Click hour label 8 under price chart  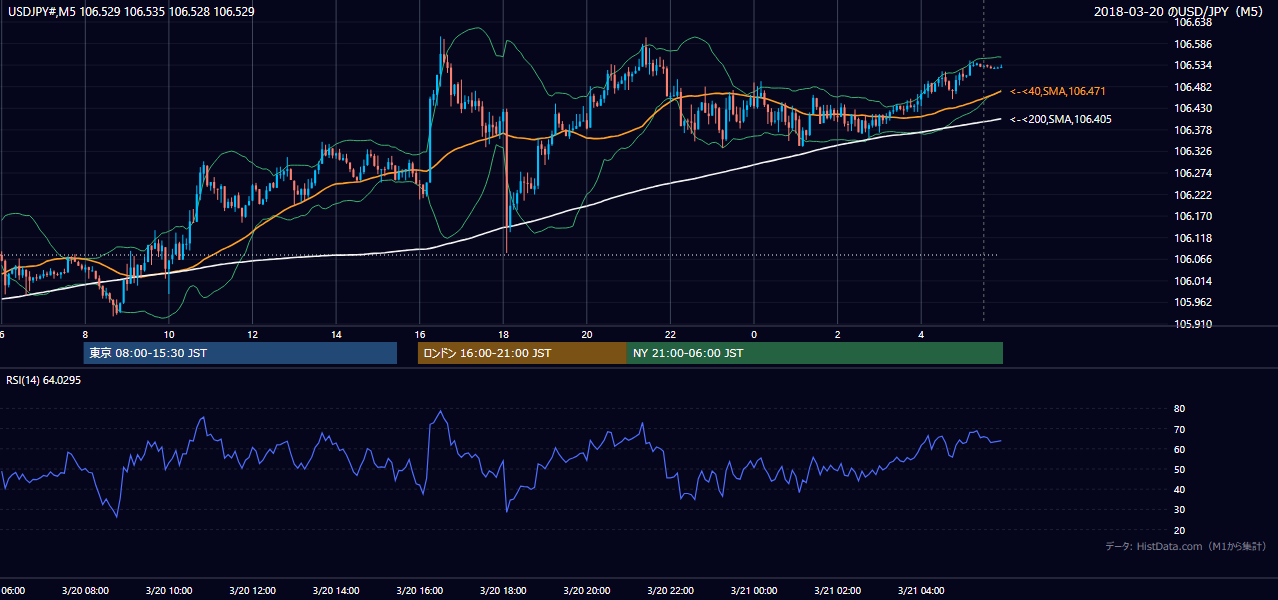85,334
